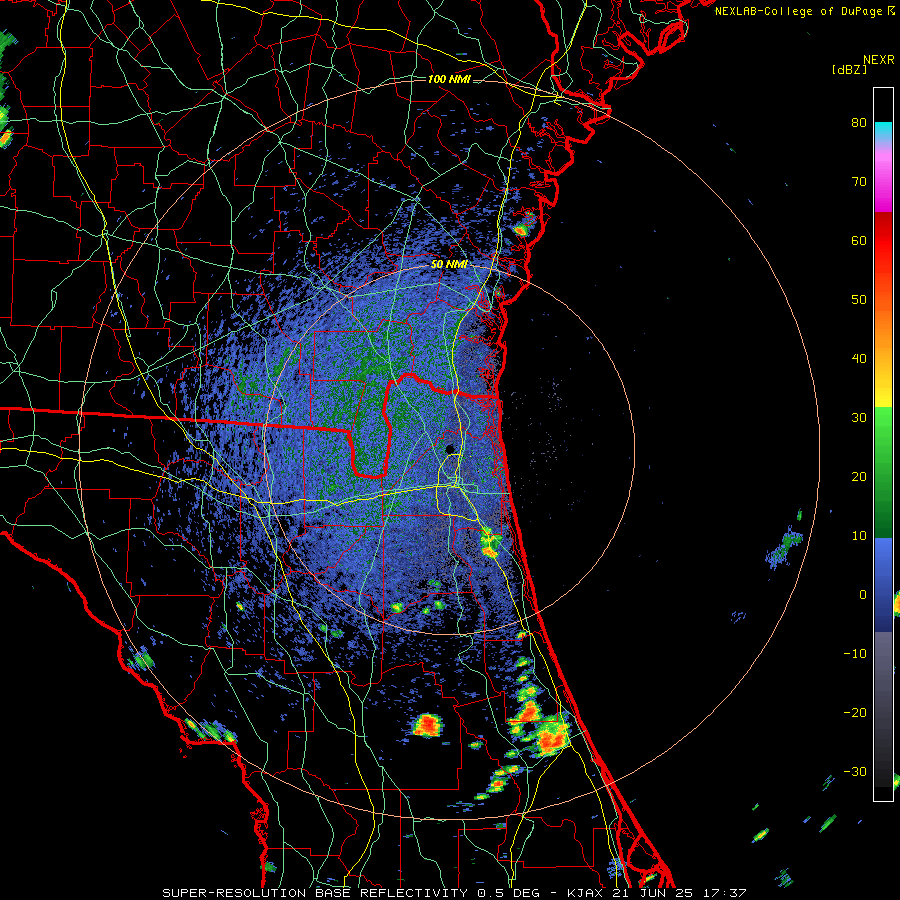The image size is (900, 900).
Task: Click the blue band of the color scale
Action: pyautogui.click(x=883, y=584)
